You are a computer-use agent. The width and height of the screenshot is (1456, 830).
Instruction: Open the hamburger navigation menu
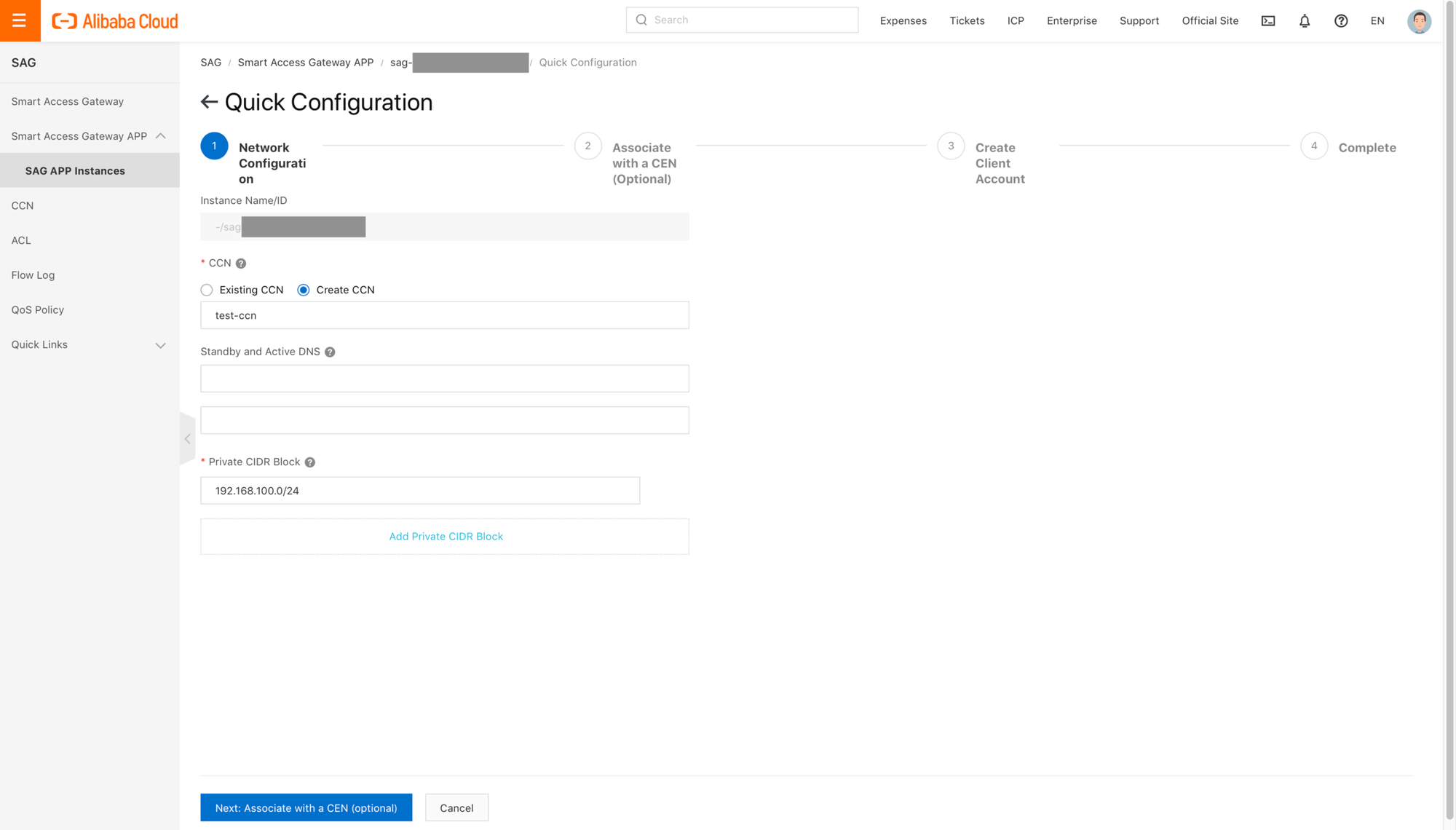pyautogui.click(x=20, y=20)
